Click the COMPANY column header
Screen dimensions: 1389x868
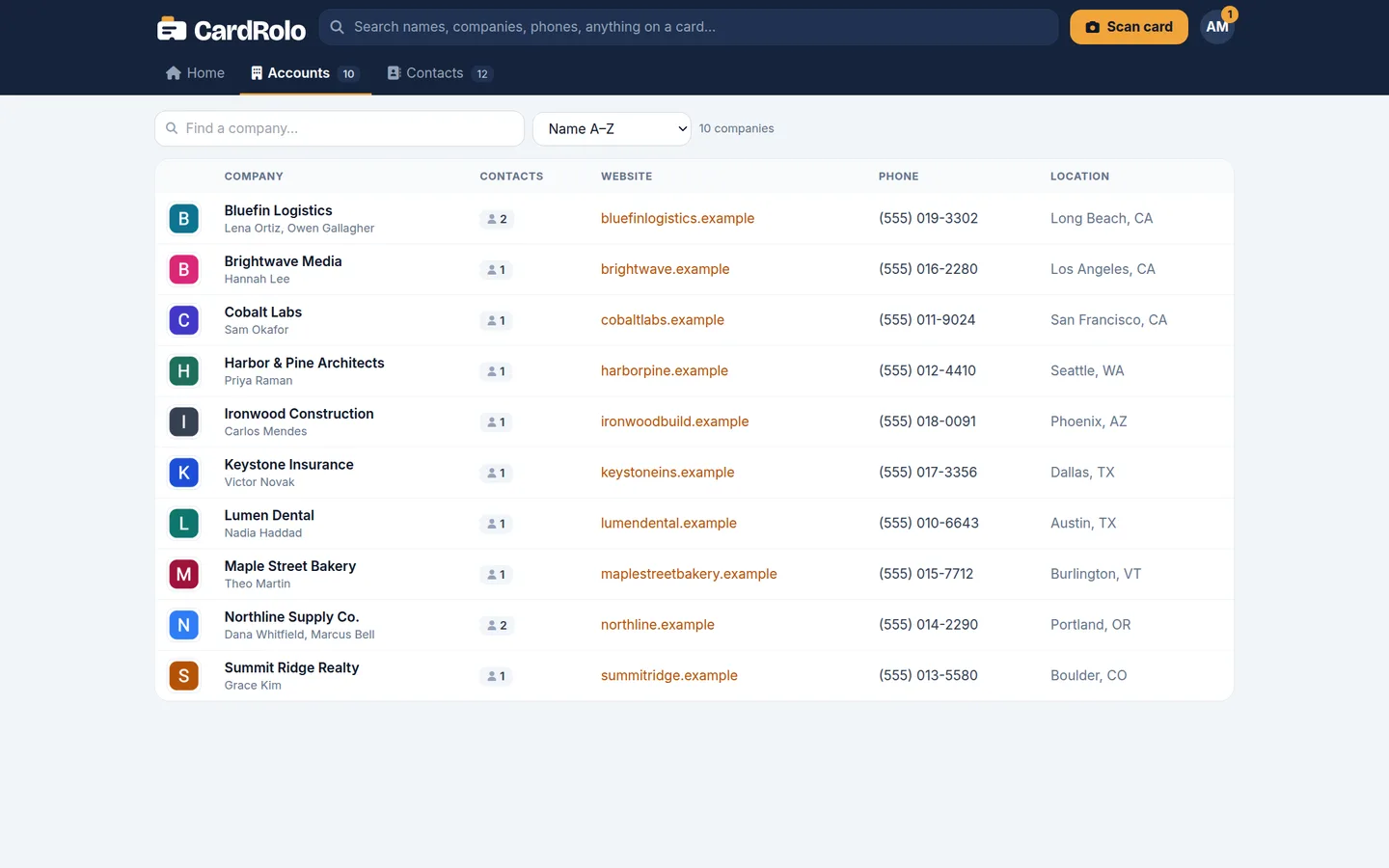pyautogui.click(x=254, y=176)
